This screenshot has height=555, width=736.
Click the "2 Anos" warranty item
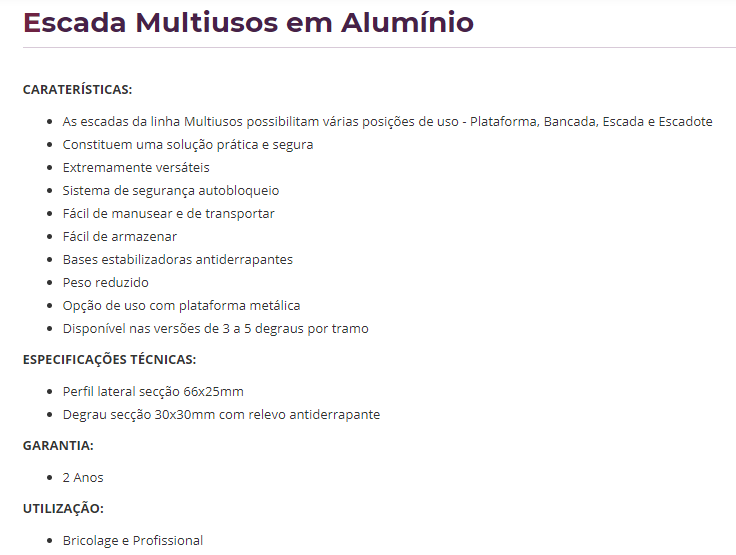(83, 477)
